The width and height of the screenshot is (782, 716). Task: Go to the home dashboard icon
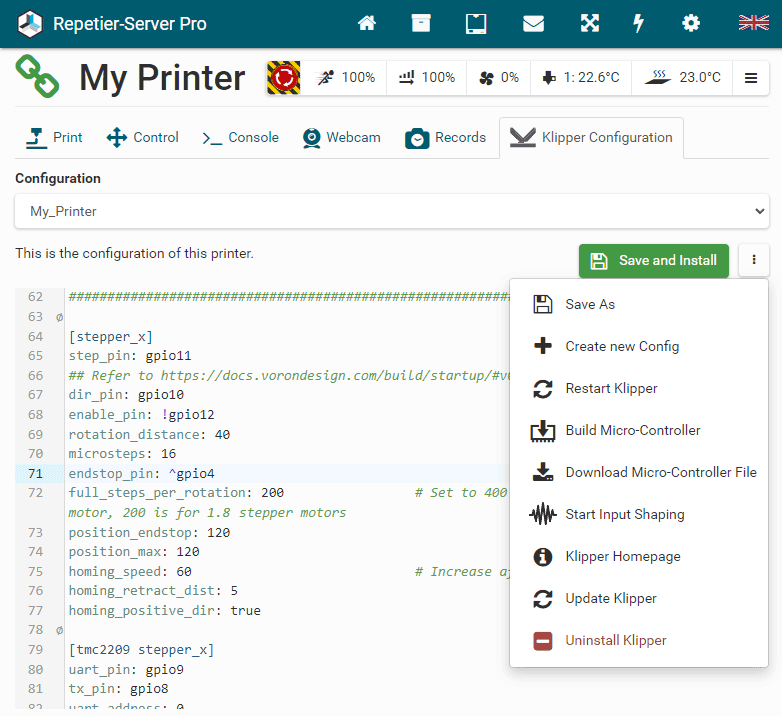[367, 23]
